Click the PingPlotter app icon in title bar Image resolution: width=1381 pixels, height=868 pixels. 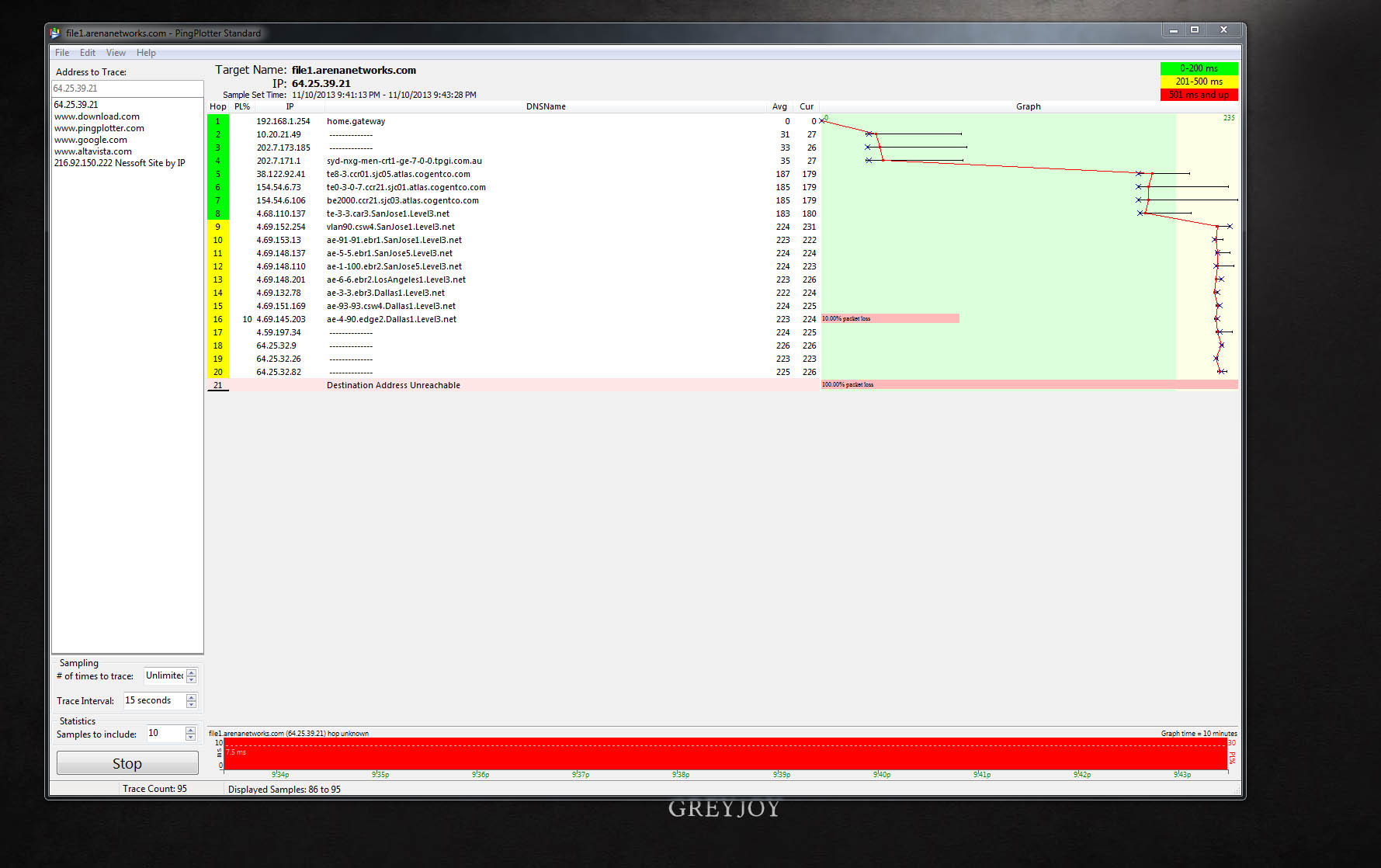point(54,33)
